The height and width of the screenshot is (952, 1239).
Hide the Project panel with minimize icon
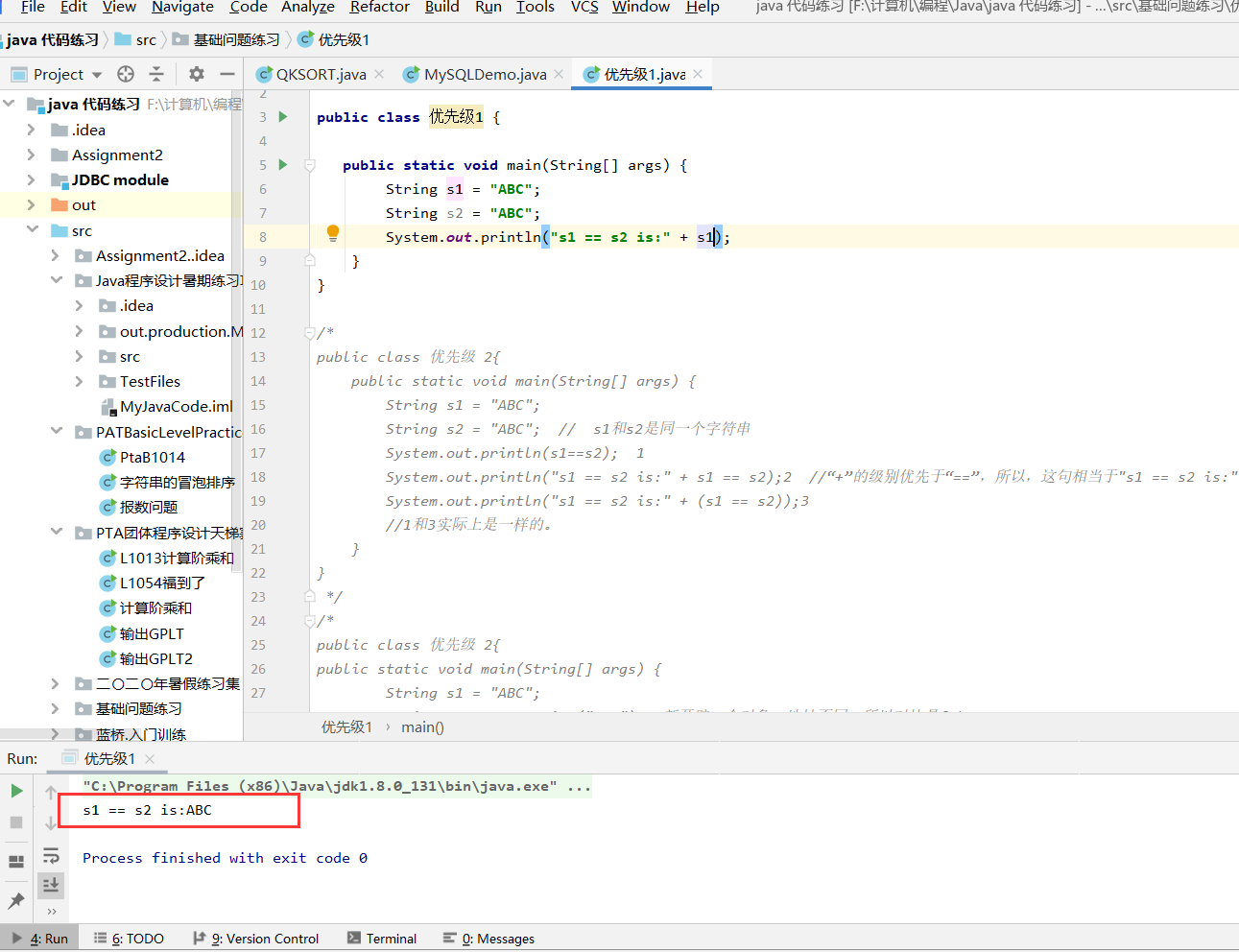tap(227, 74)
